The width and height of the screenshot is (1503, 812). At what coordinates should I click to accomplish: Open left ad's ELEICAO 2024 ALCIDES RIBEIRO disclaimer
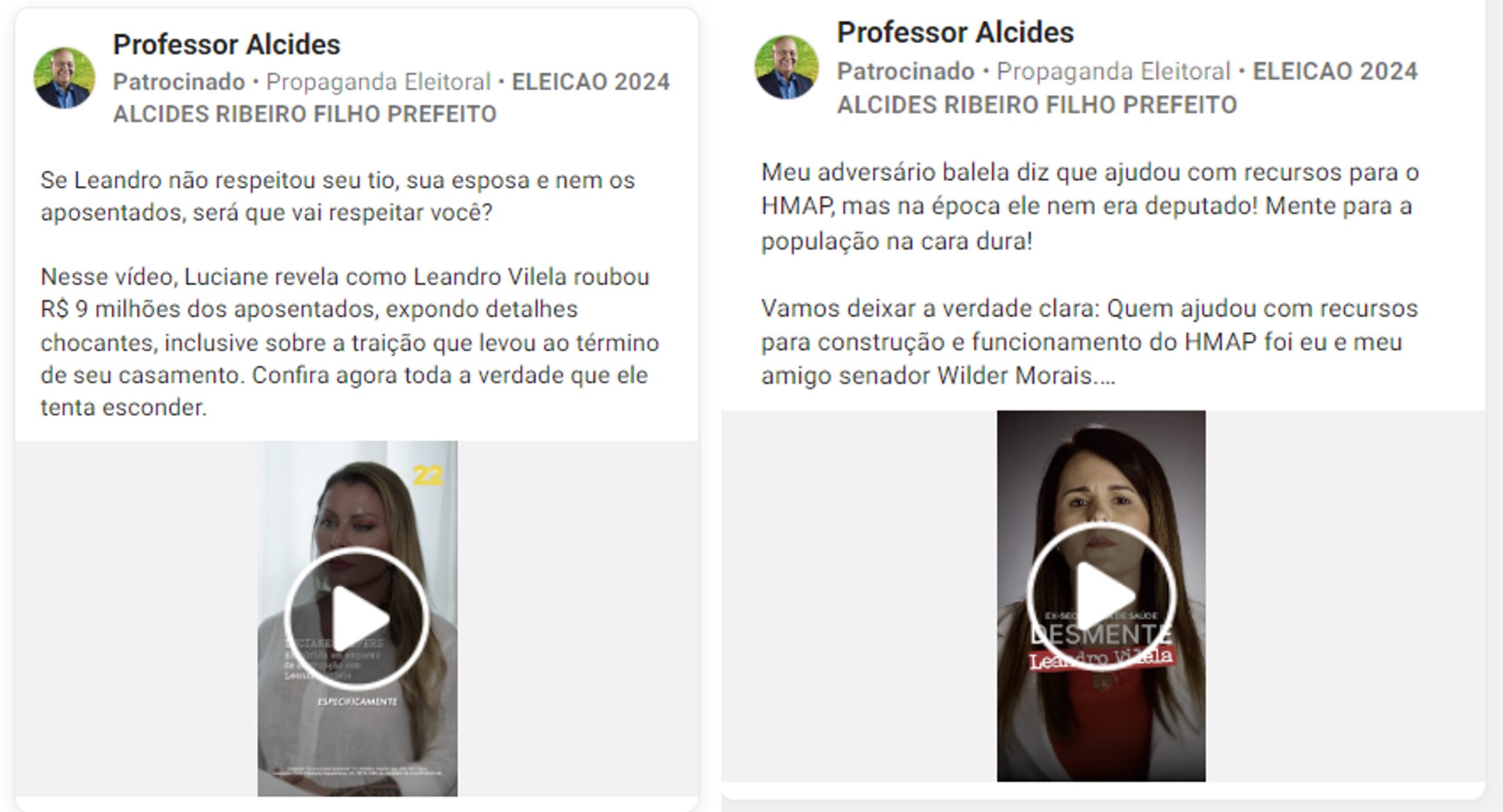click(x=391, y=98)
